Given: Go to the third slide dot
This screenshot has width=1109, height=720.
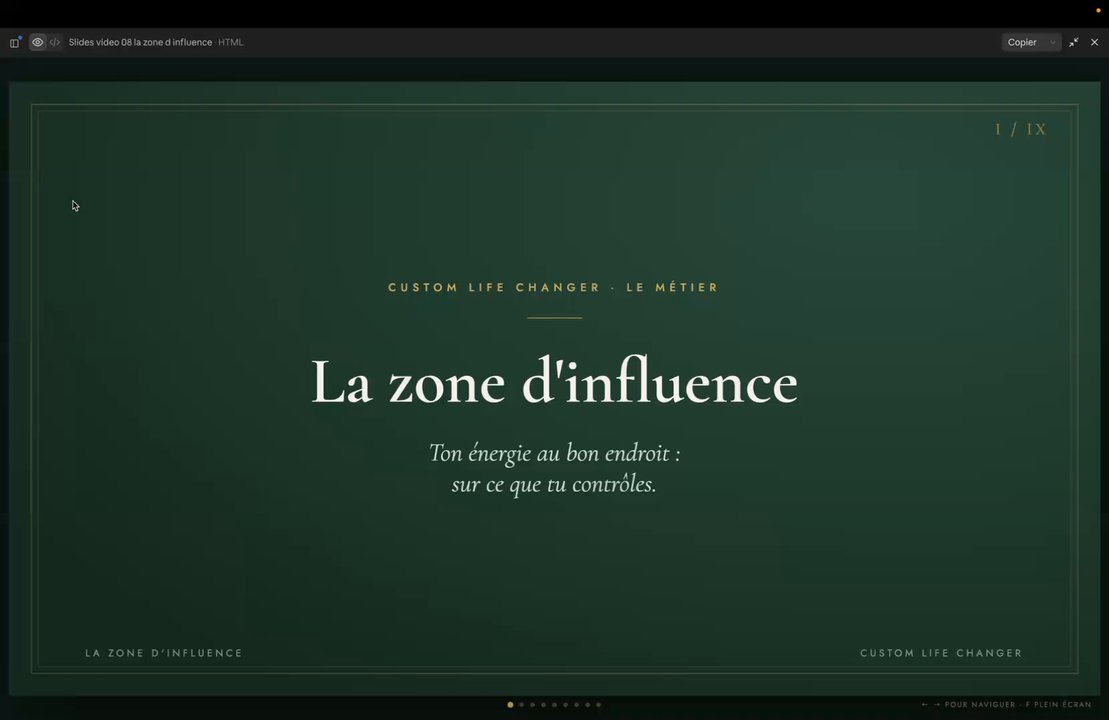Looking at the screenshot, I should click(533, 704).
